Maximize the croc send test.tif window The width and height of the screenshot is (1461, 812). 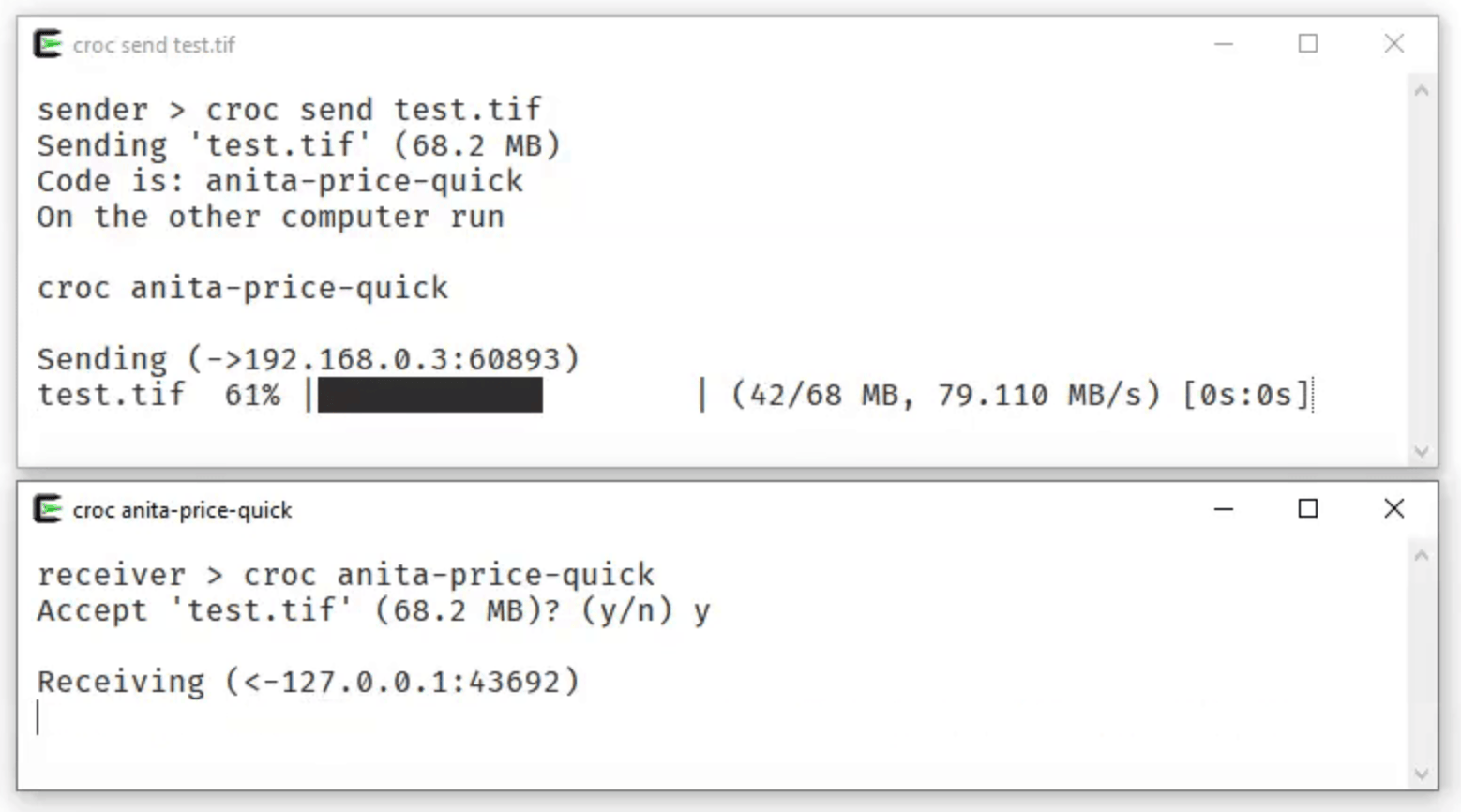(1308, 44)
